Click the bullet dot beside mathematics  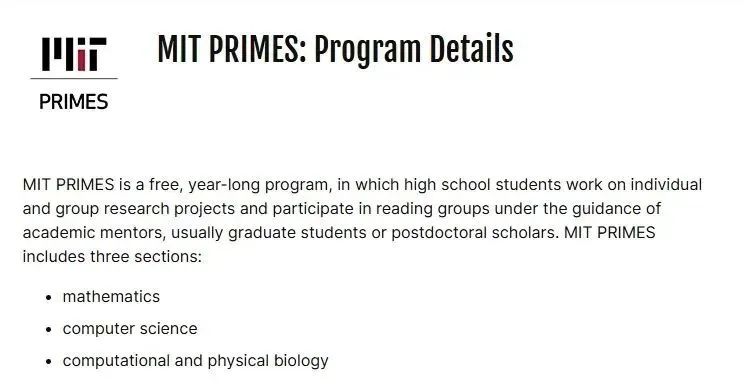[x=48, y=298]
